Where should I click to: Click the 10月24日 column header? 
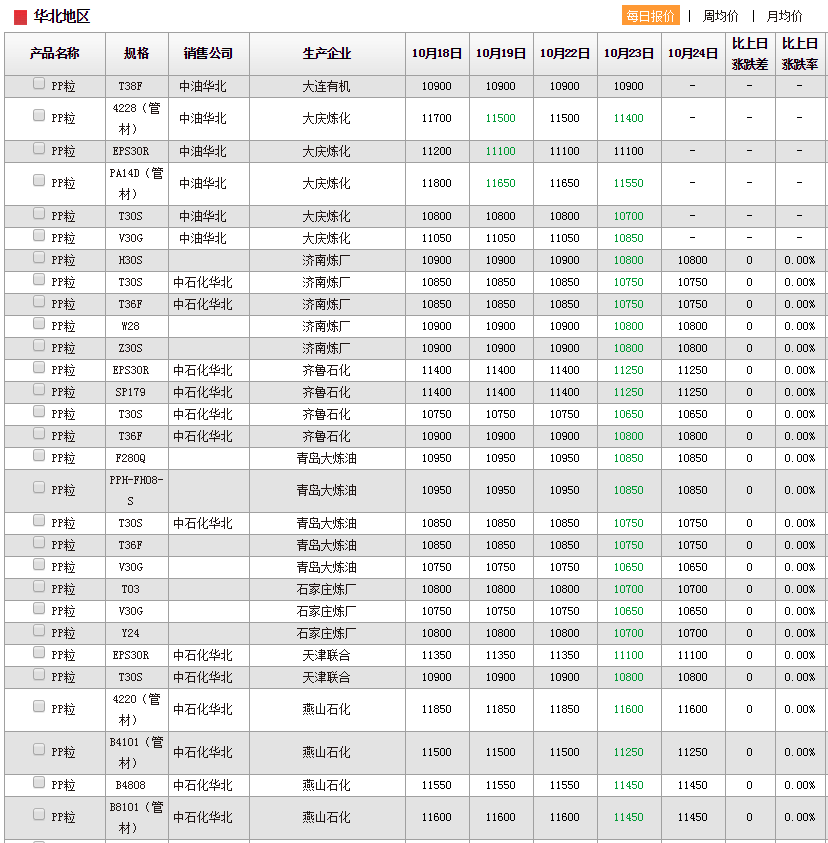tap(693, 54)
